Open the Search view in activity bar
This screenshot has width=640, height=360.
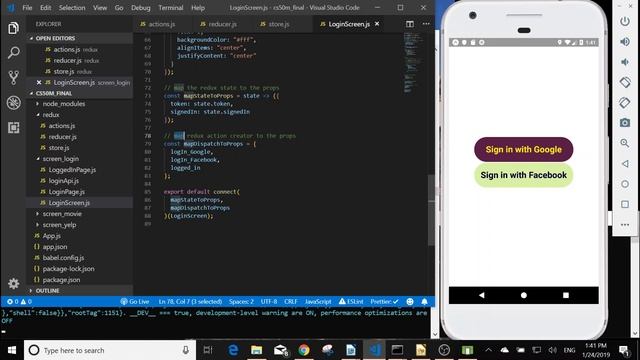pos(13,53)
